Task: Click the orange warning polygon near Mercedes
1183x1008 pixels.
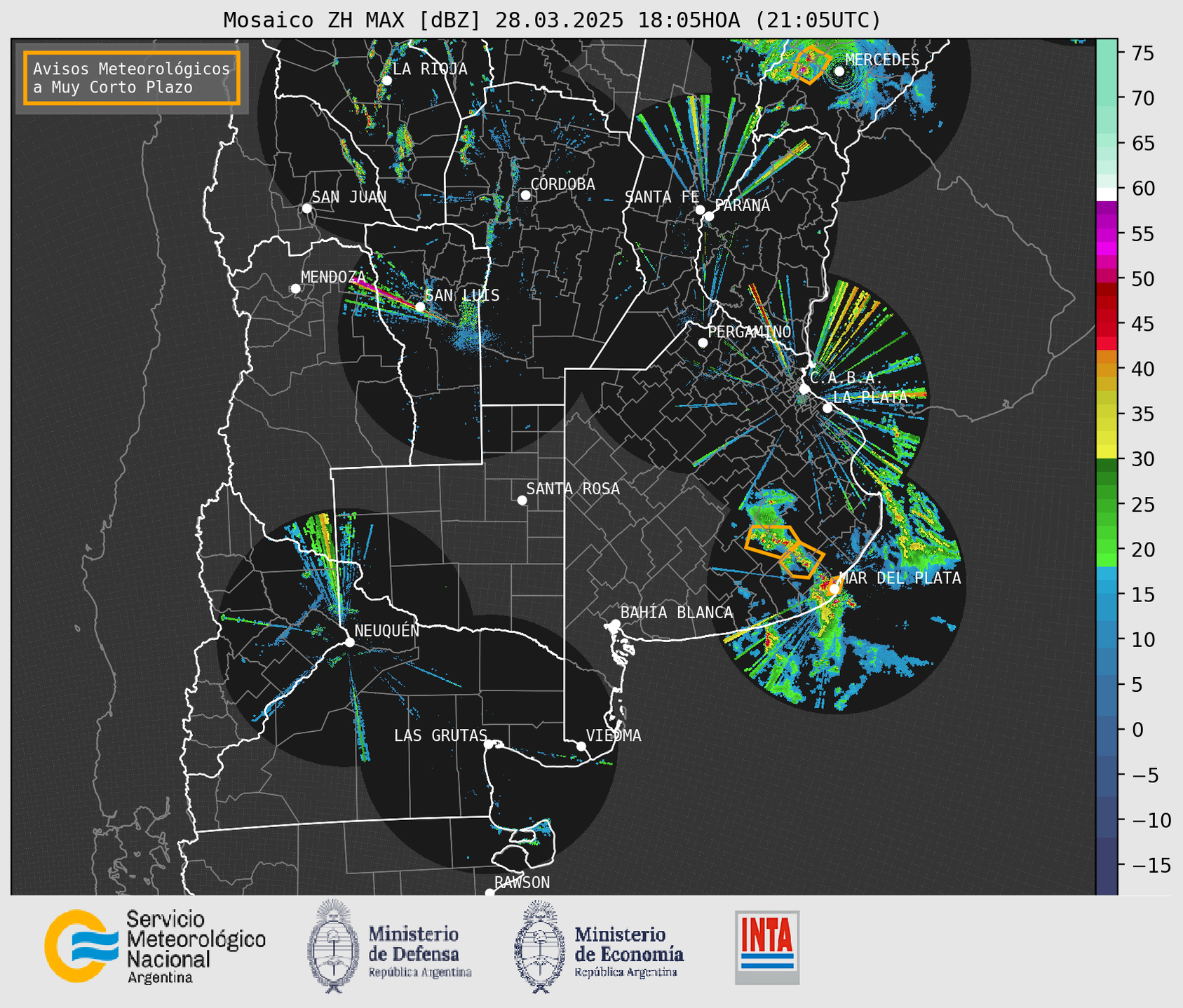Action: coord(811,64)
